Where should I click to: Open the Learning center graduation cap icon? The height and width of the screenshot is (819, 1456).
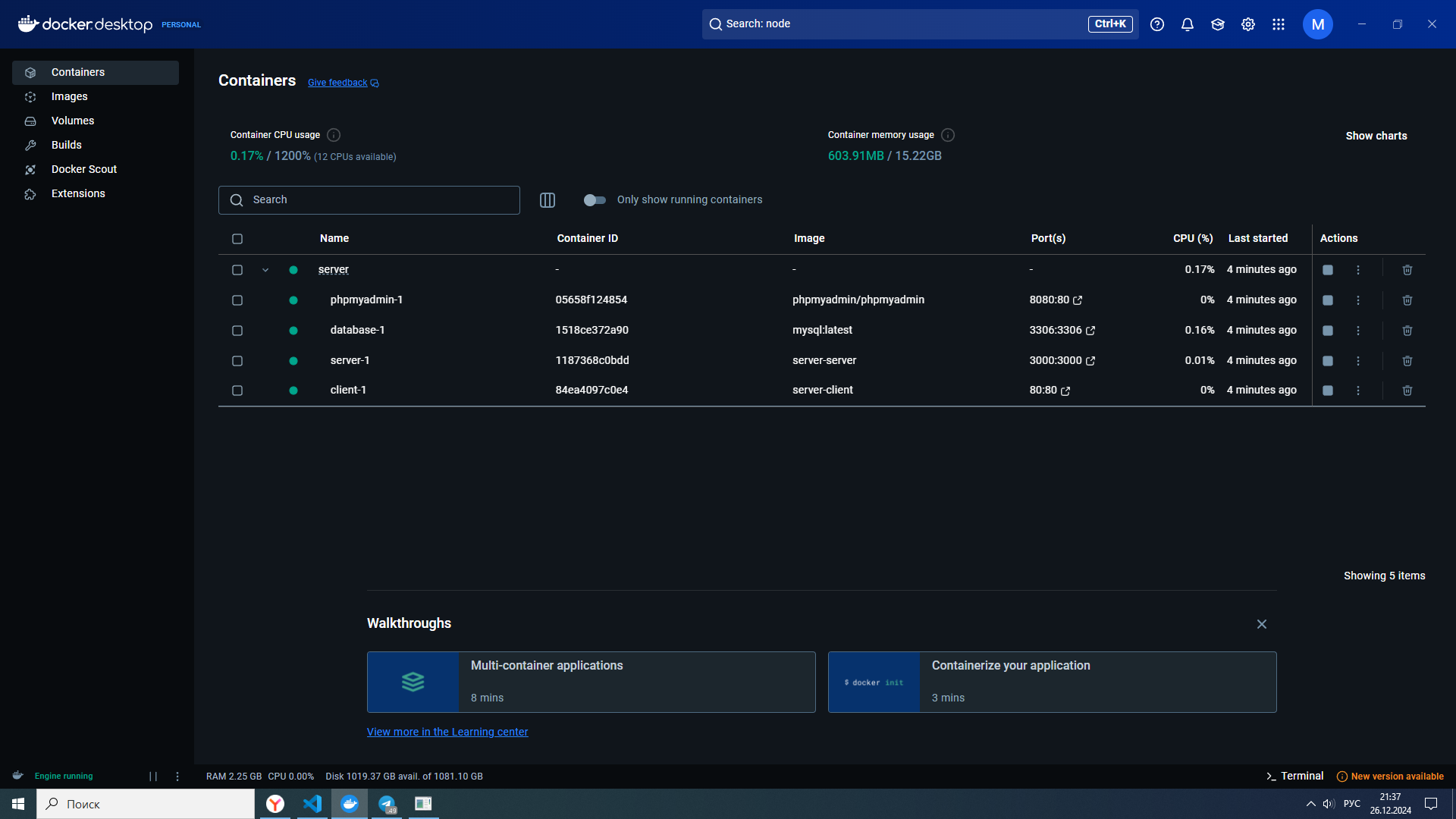click(1217, 24)
